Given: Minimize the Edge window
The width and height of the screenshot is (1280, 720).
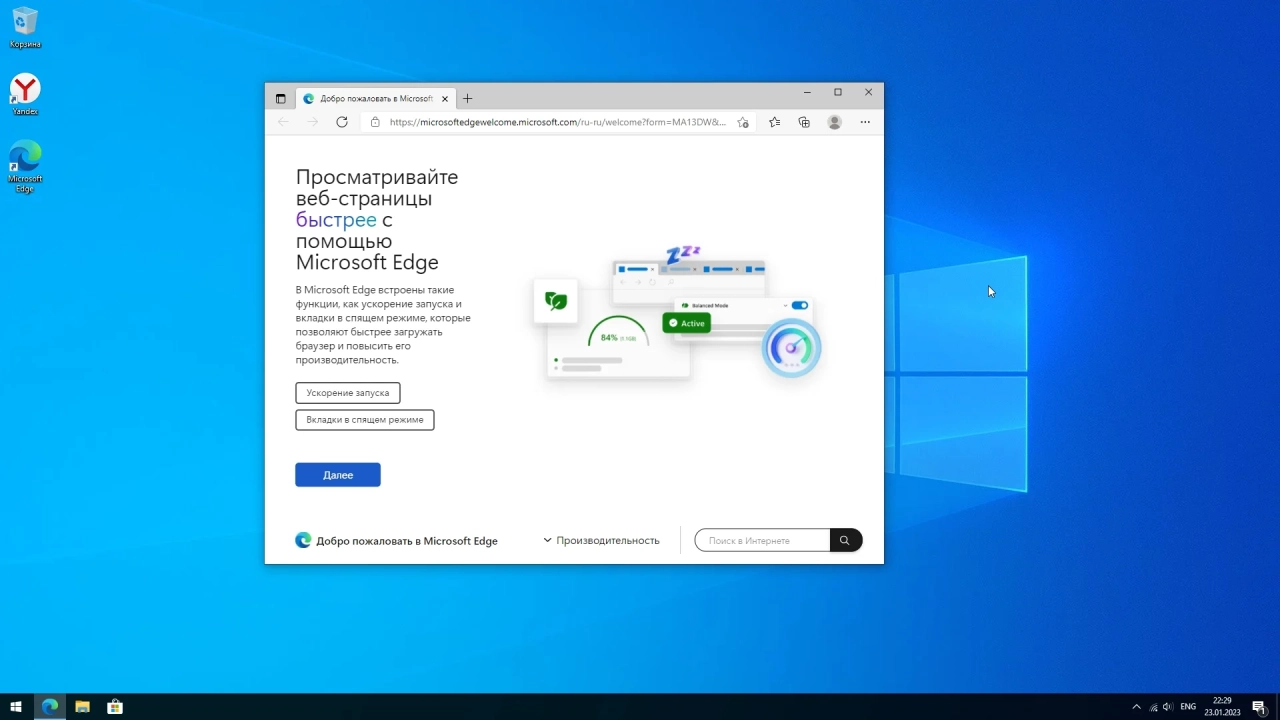Looking at the screenshot, I should pos(807,92).
